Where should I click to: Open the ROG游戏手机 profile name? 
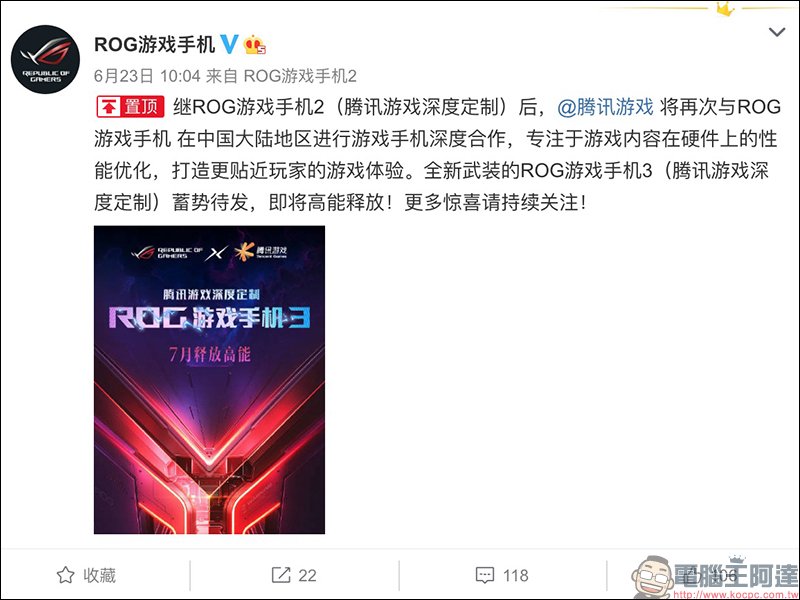[x=155, y=45]
